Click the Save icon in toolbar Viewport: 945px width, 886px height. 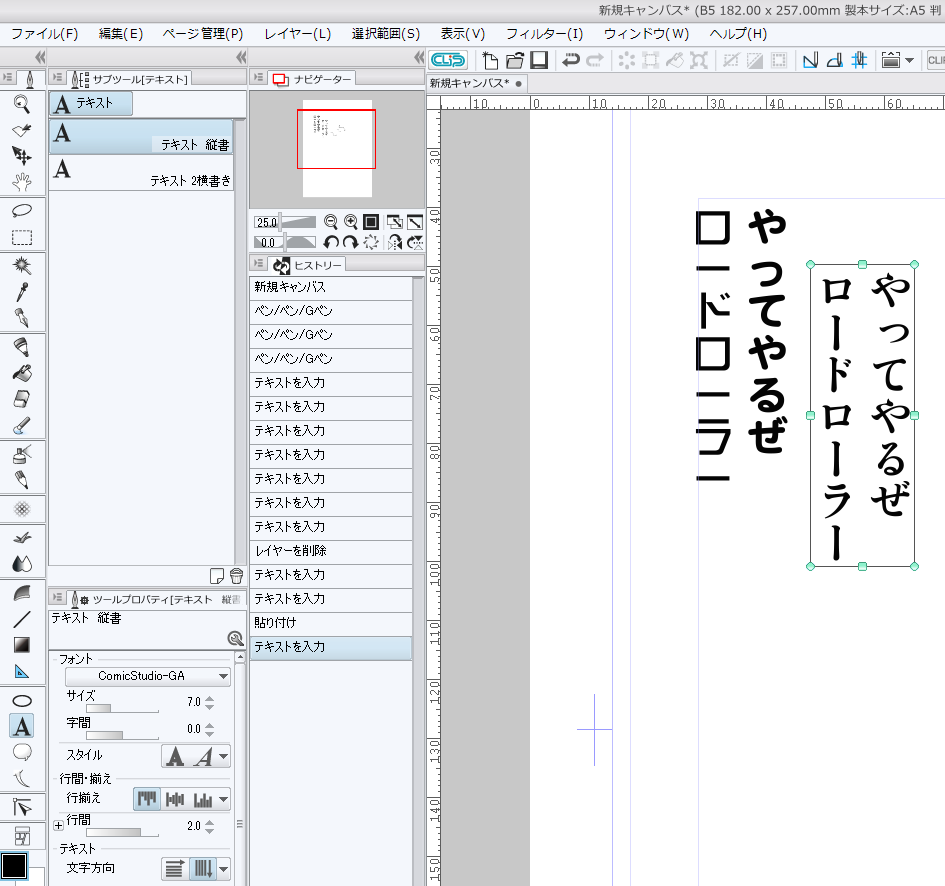coord(539,60)
